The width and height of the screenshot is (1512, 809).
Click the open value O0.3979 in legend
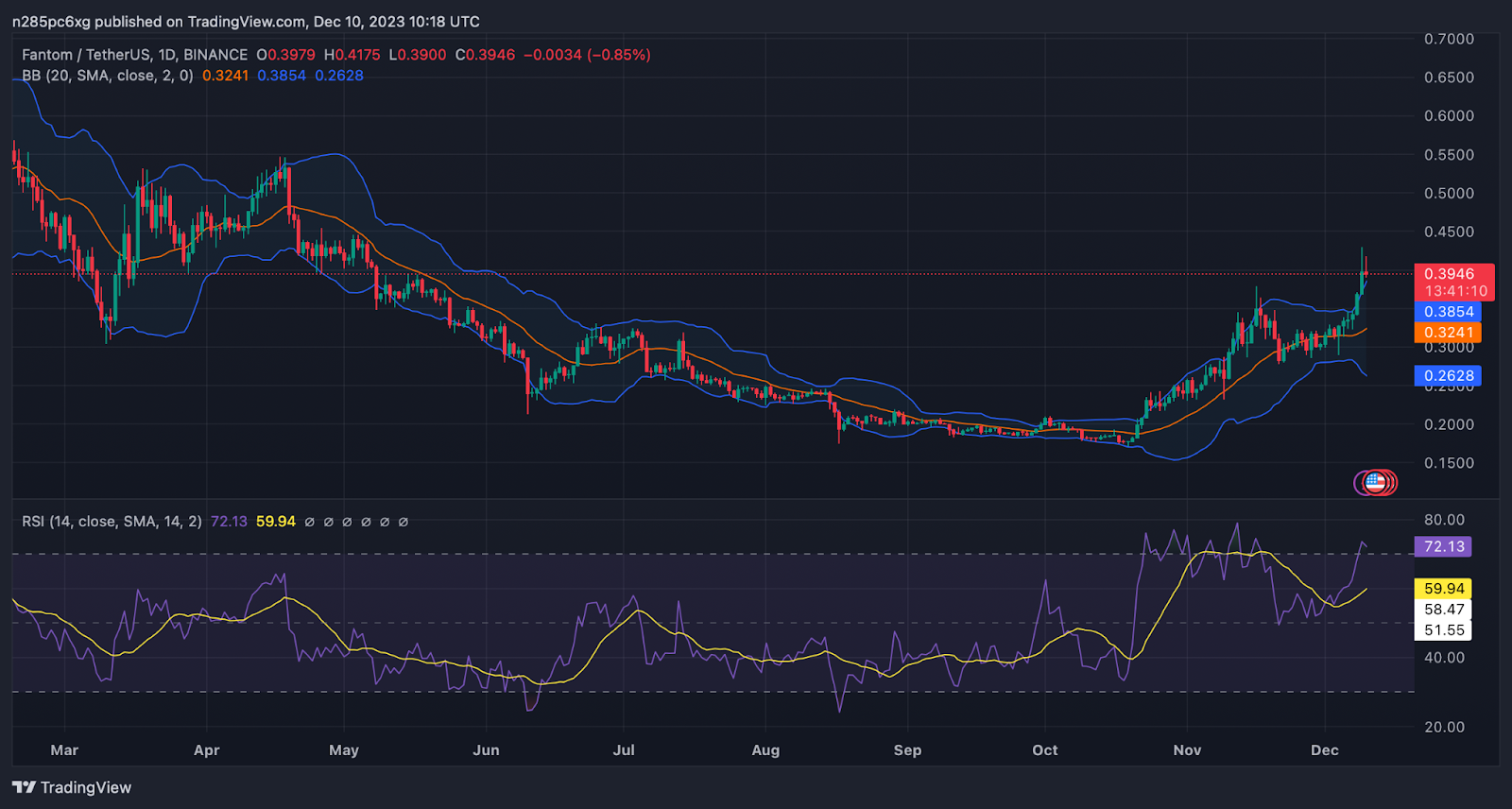tap(286, 55)
